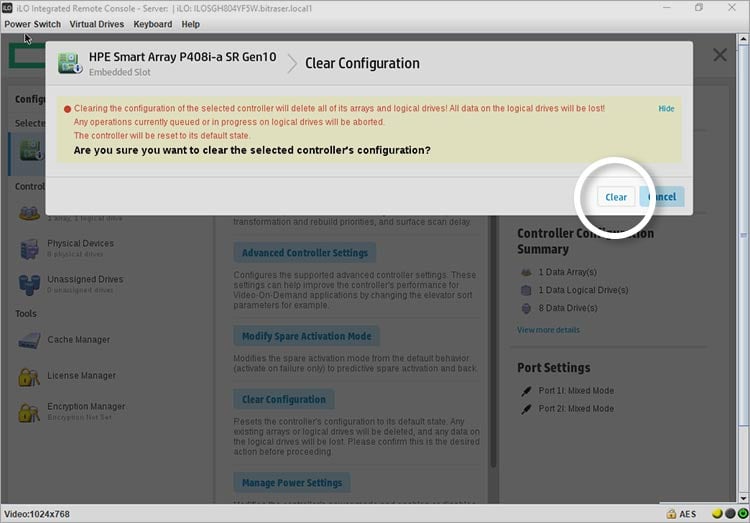Viewport: 750px width, 523px height.
Task: Select Physical Devices label in sidebar
Action: [x=80, y=243]
